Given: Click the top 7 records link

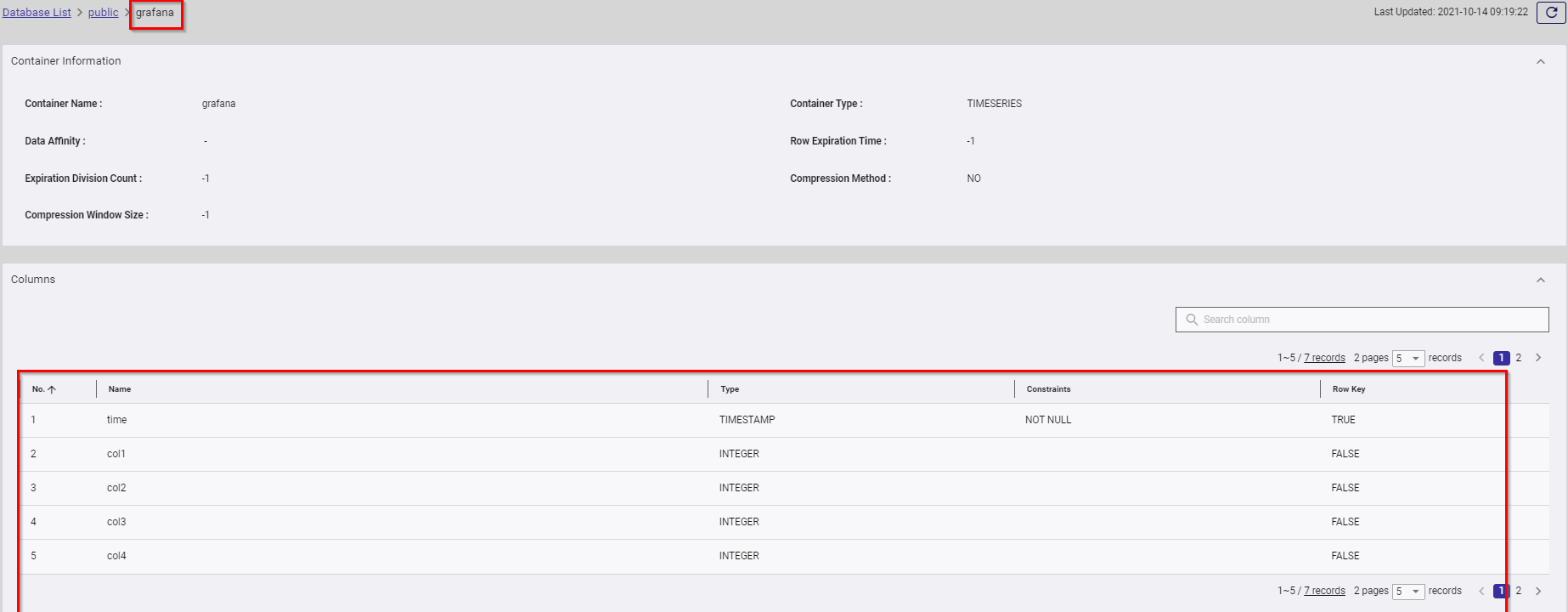Looking at the screenshot, I should tap(1324, 358).
